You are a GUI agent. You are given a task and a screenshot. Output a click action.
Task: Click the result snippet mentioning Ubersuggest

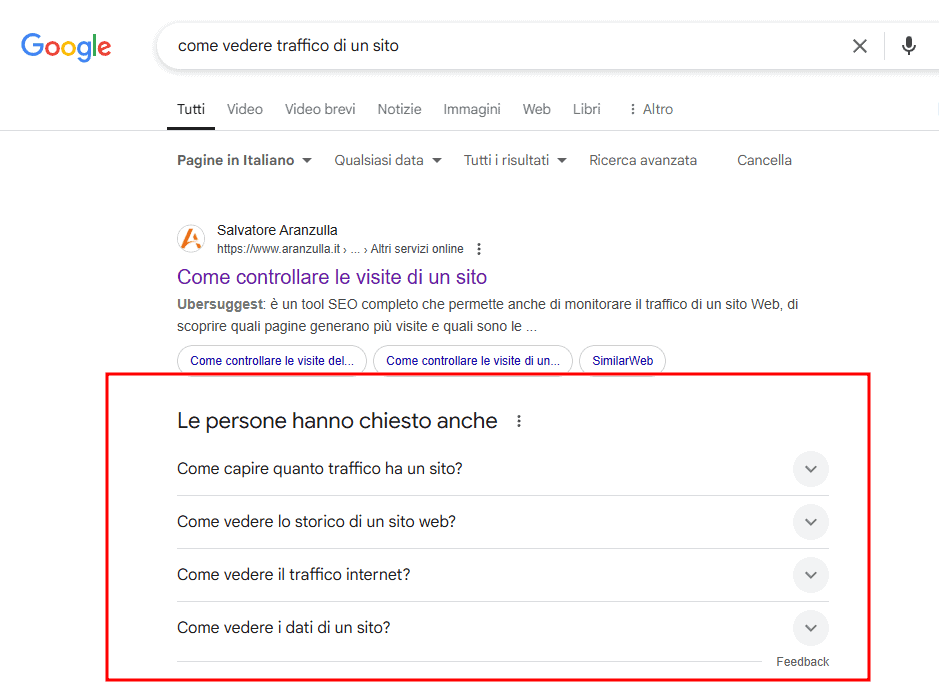(487, 315)
